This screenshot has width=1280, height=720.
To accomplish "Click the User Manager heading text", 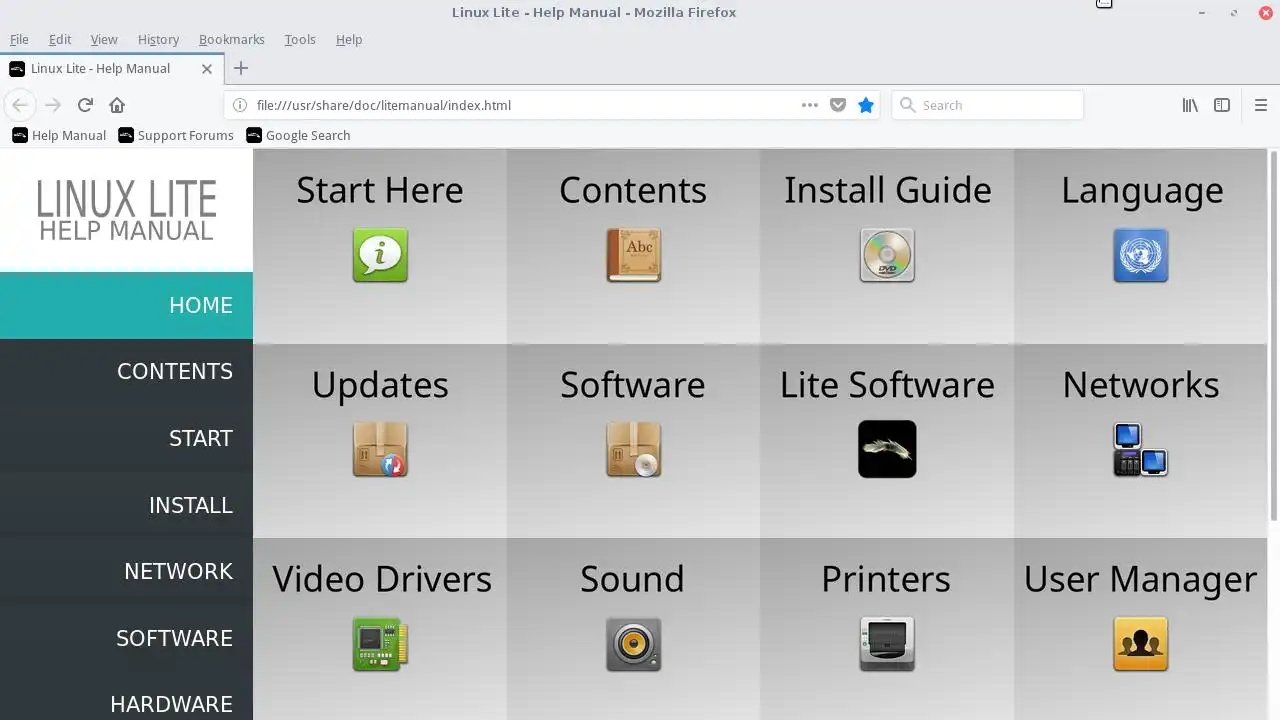I will click(1140, 579).
